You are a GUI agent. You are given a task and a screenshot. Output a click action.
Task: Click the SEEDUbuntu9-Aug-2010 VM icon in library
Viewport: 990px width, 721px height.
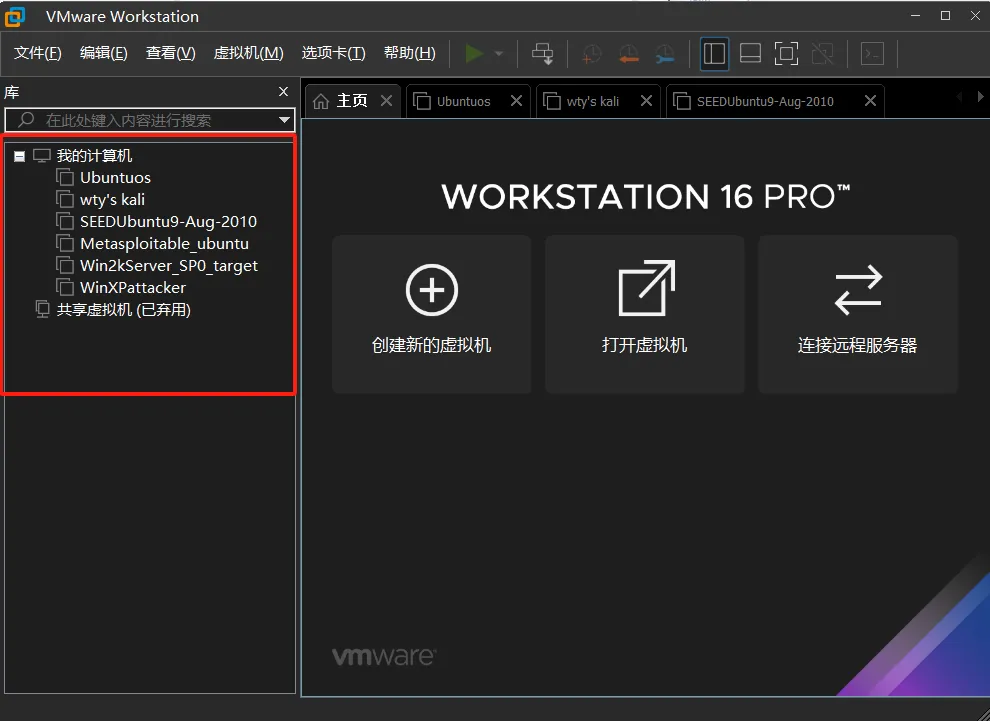pyautogui.click(x=65, y=222)
